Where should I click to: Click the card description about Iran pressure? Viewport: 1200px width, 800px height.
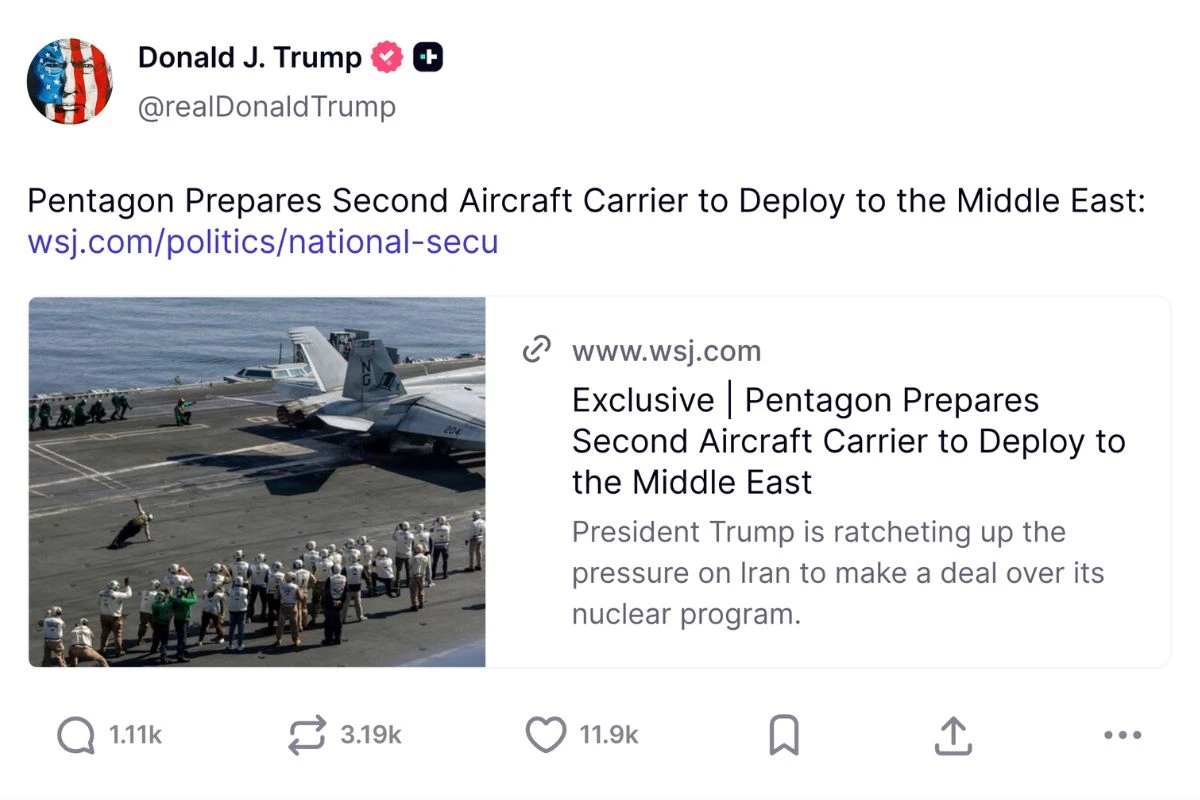coord(838,573)
